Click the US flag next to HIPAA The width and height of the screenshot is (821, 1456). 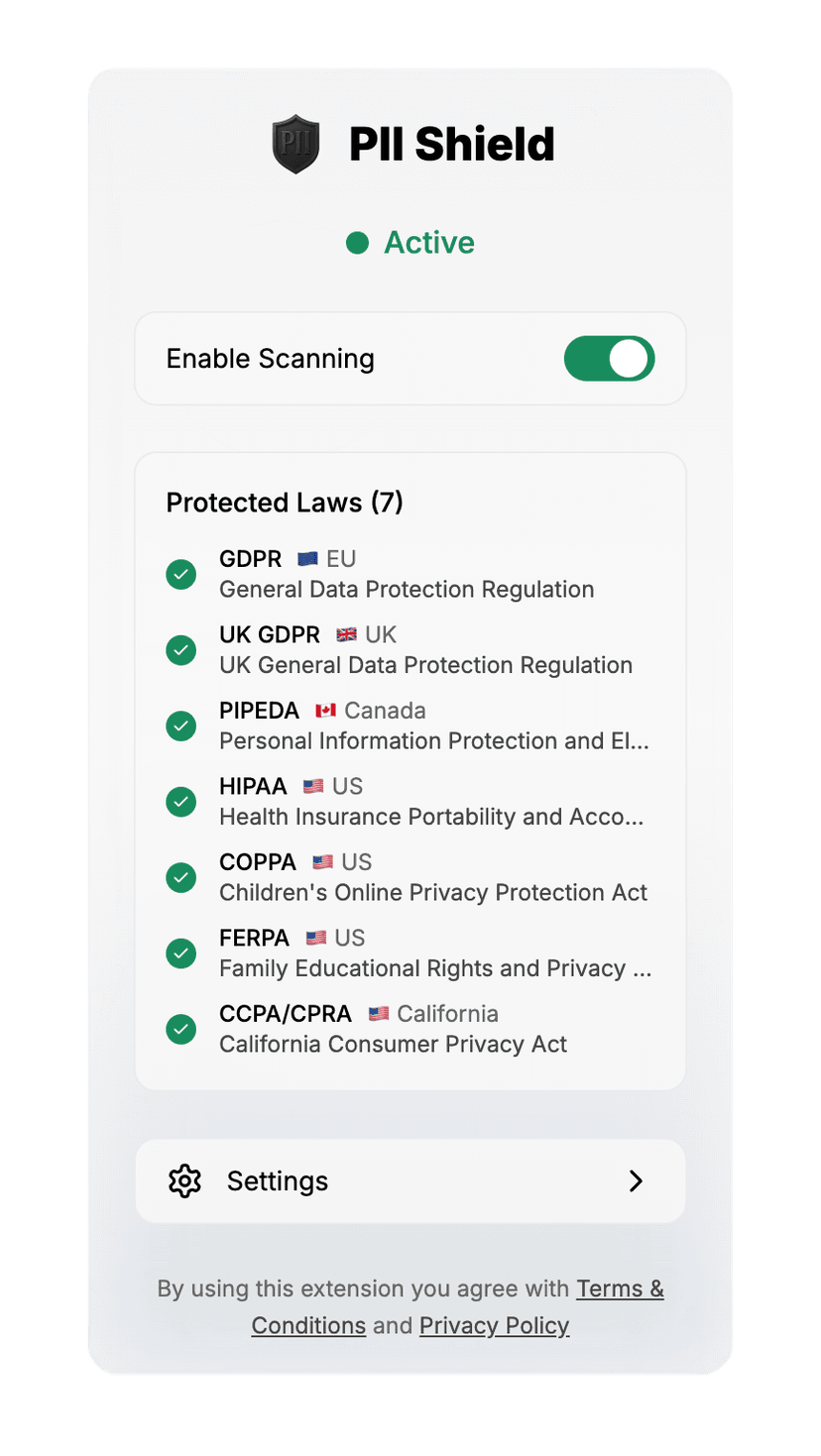pyautogui.click(x=313, y=786)
